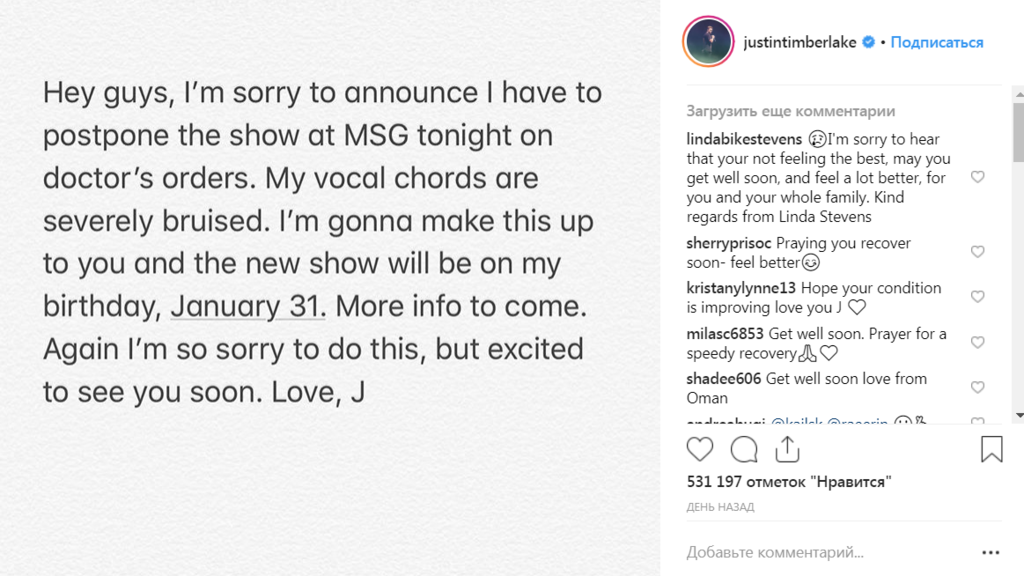This screenshot has width=1024, height=576.
Task: Open lindabikestevens' profile from her comment
Action: 744,139
